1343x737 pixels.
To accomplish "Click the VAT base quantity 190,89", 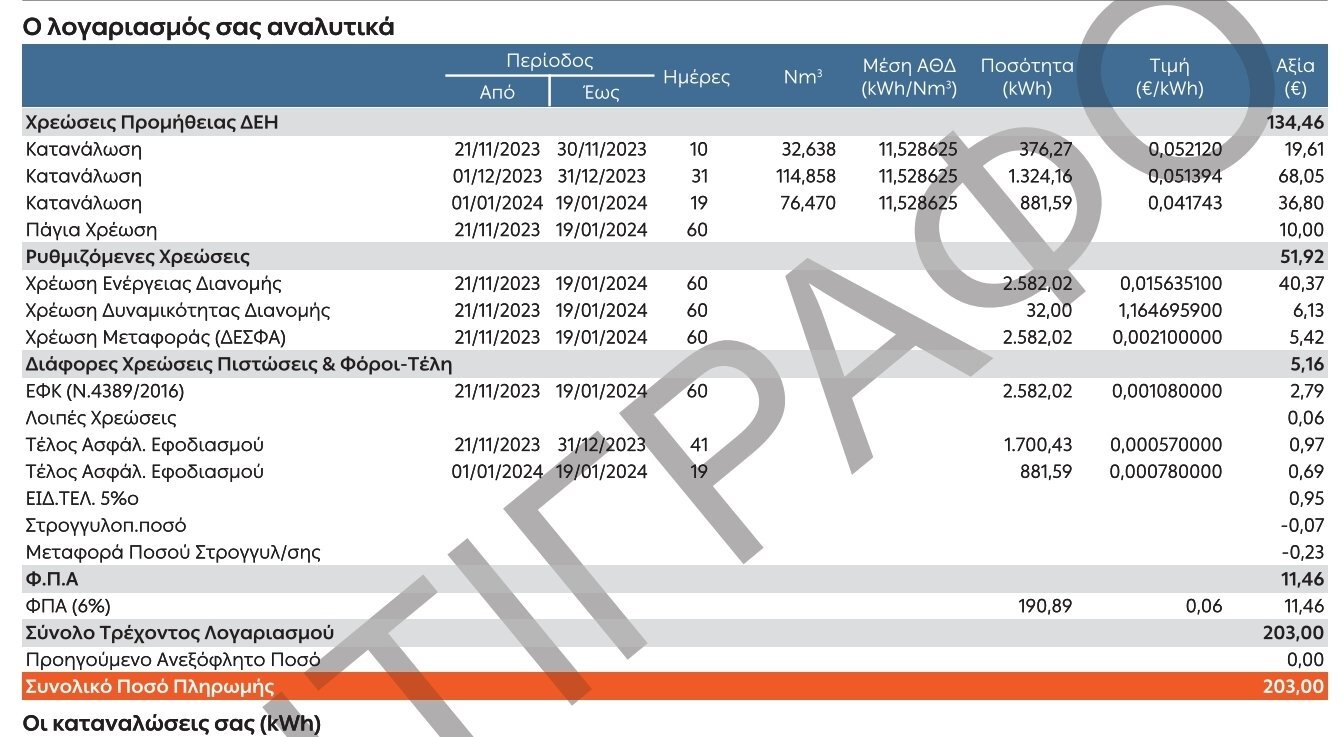I will [1045, 606].
